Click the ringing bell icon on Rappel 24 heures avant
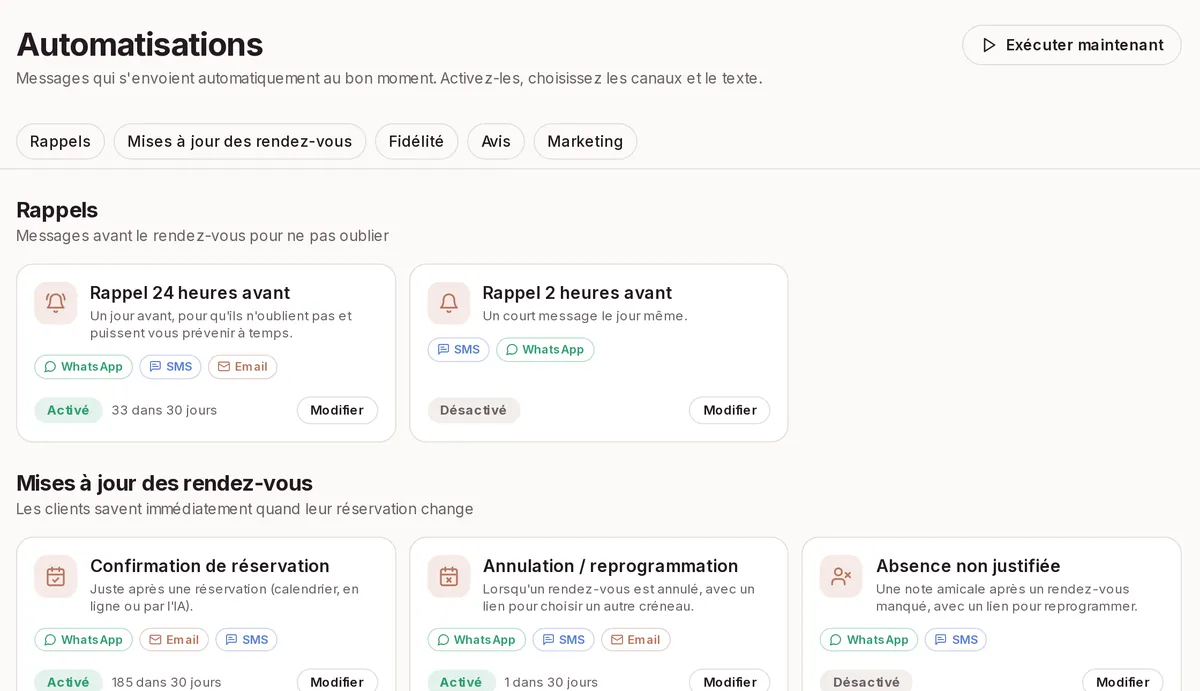Screen dimensions: 1200x691 coord(56,303)
